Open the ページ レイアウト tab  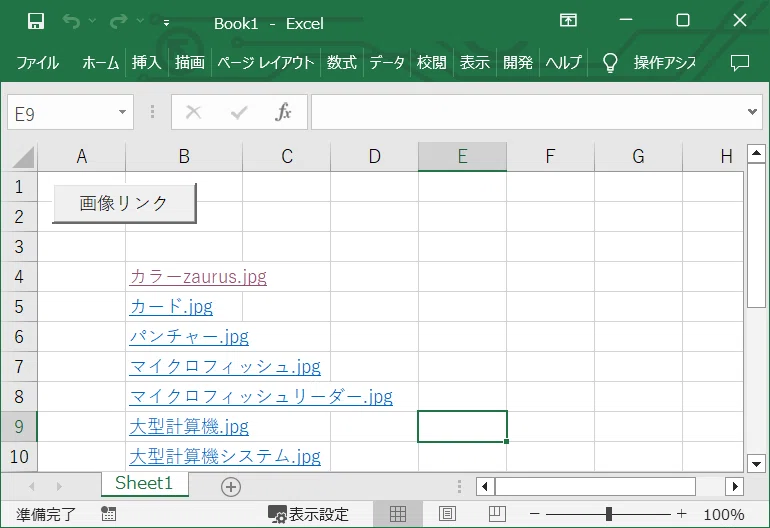(266, 63)
